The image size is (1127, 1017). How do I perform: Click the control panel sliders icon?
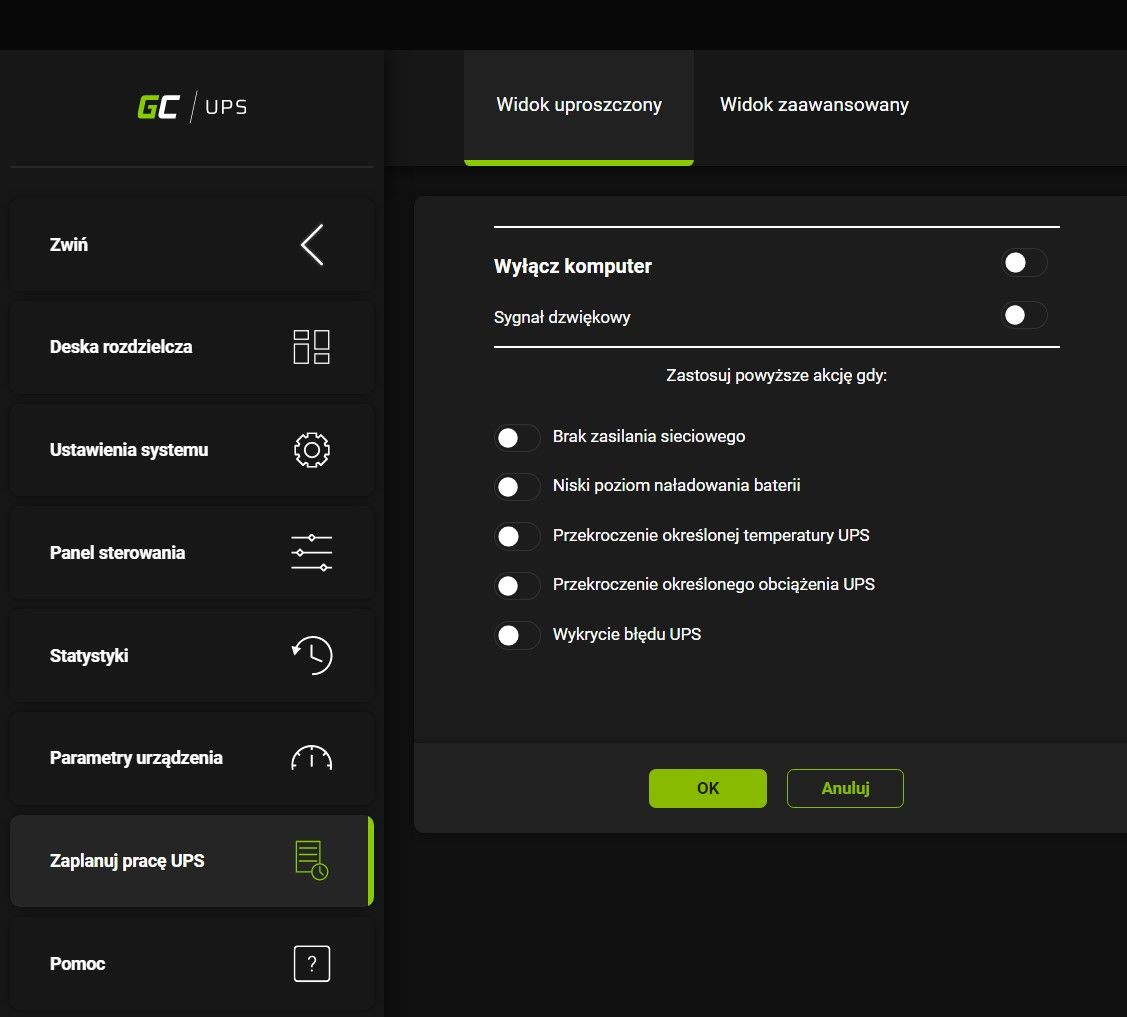tap(311, 553)
